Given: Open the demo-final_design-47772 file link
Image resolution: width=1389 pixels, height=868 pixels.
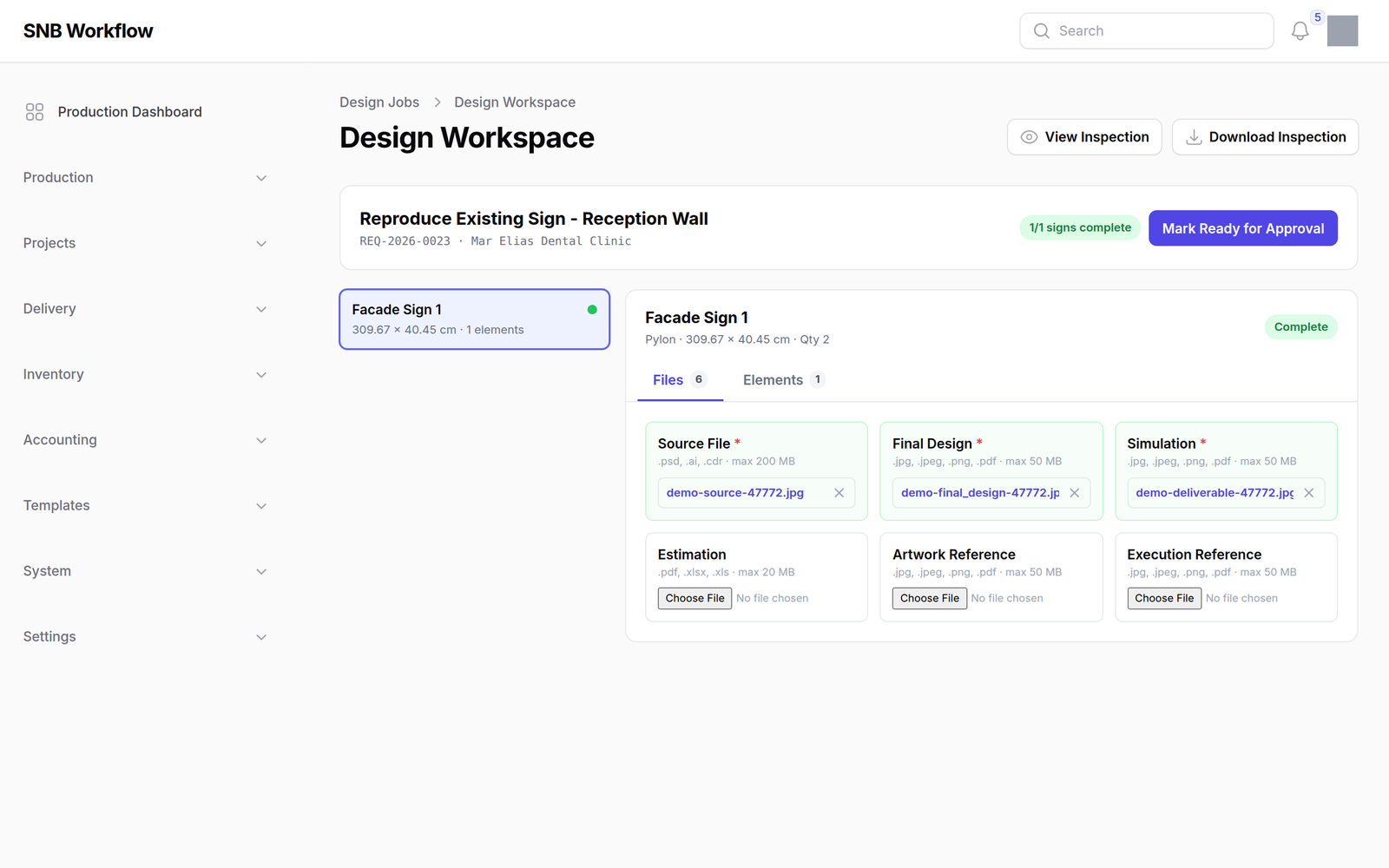Looking at the screenshot, I should [980, 493].
